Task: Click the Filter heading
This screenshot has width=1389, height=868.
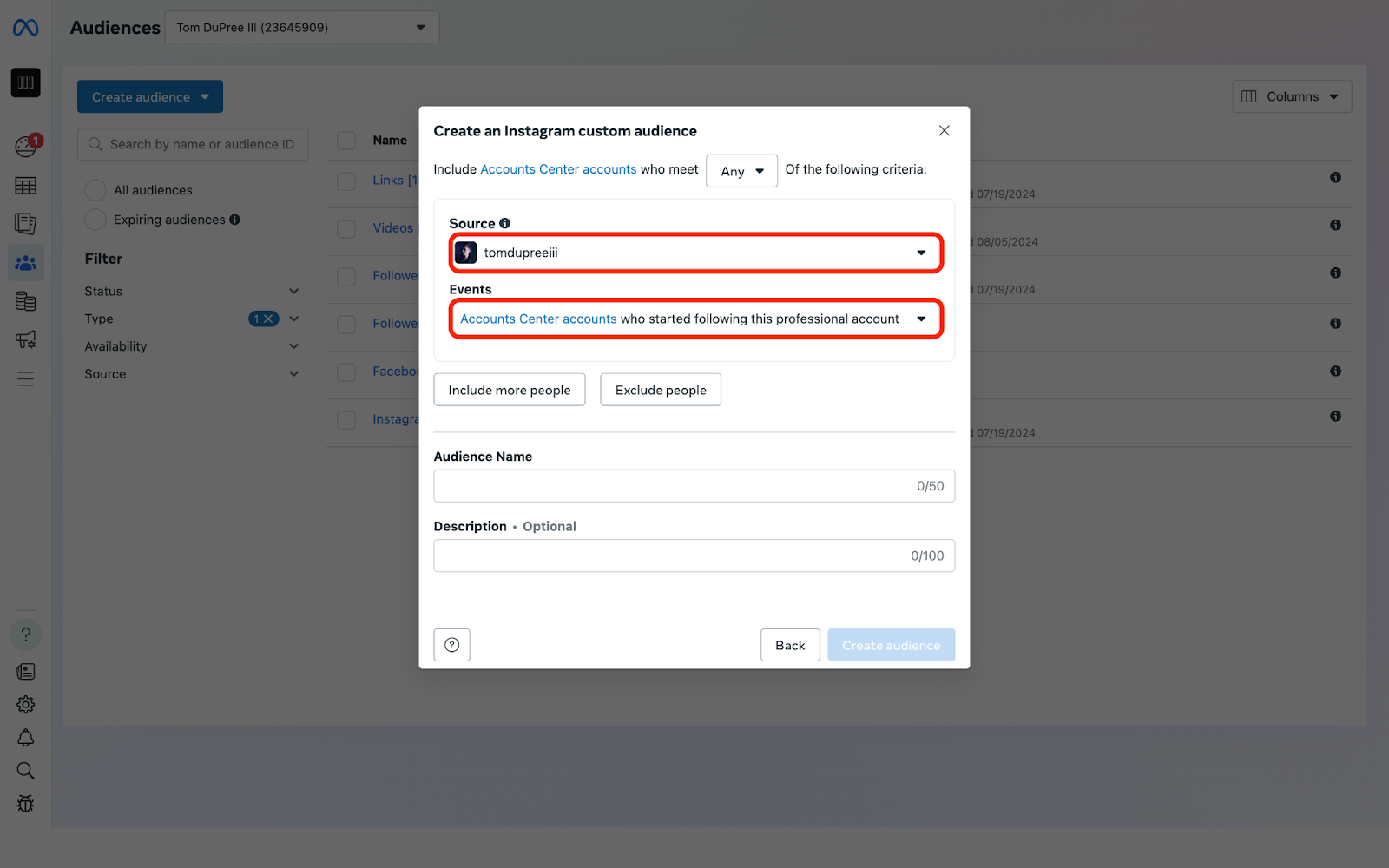Action: (x=103, y=259)
